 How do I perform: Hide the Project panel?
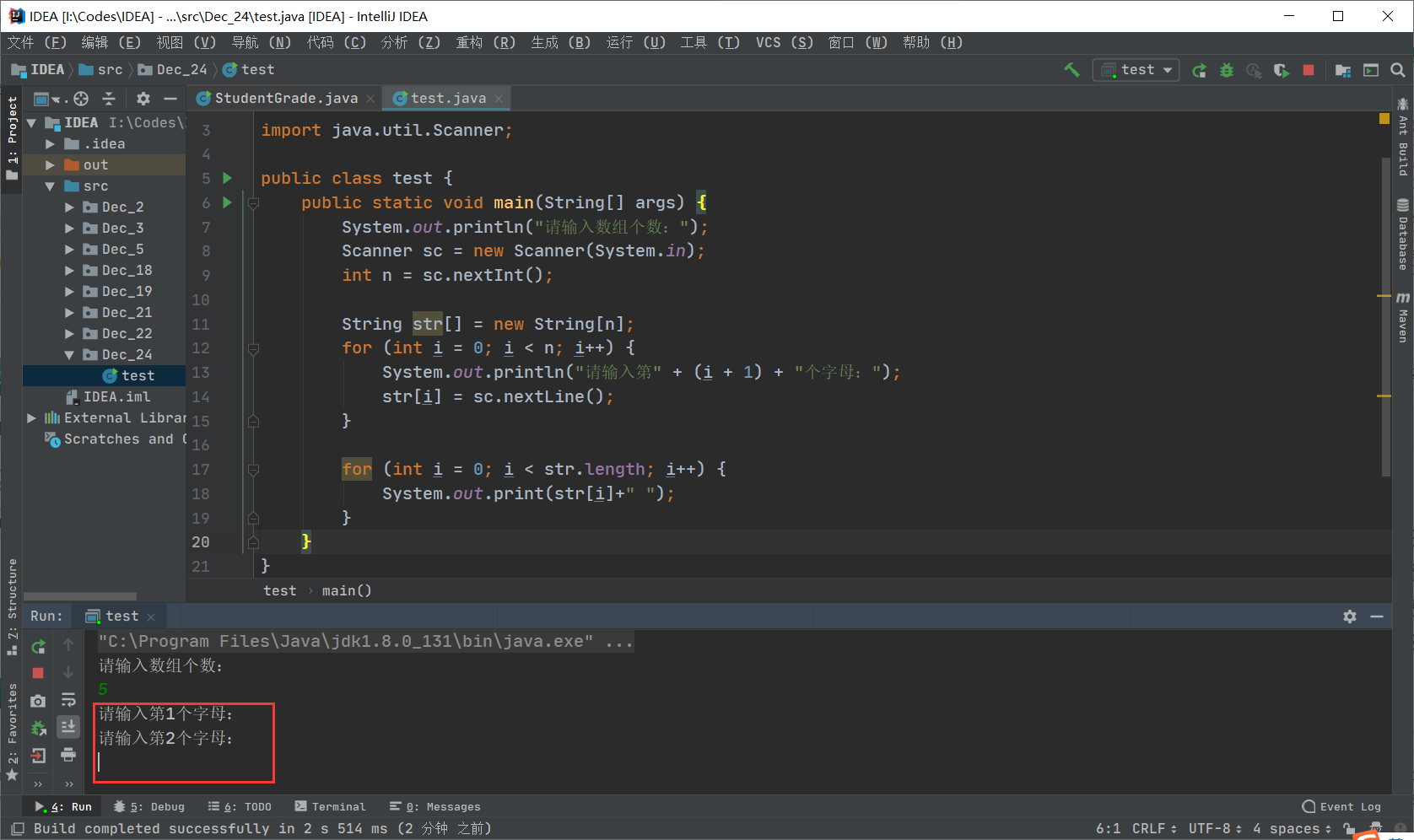(x=170, y=99)
